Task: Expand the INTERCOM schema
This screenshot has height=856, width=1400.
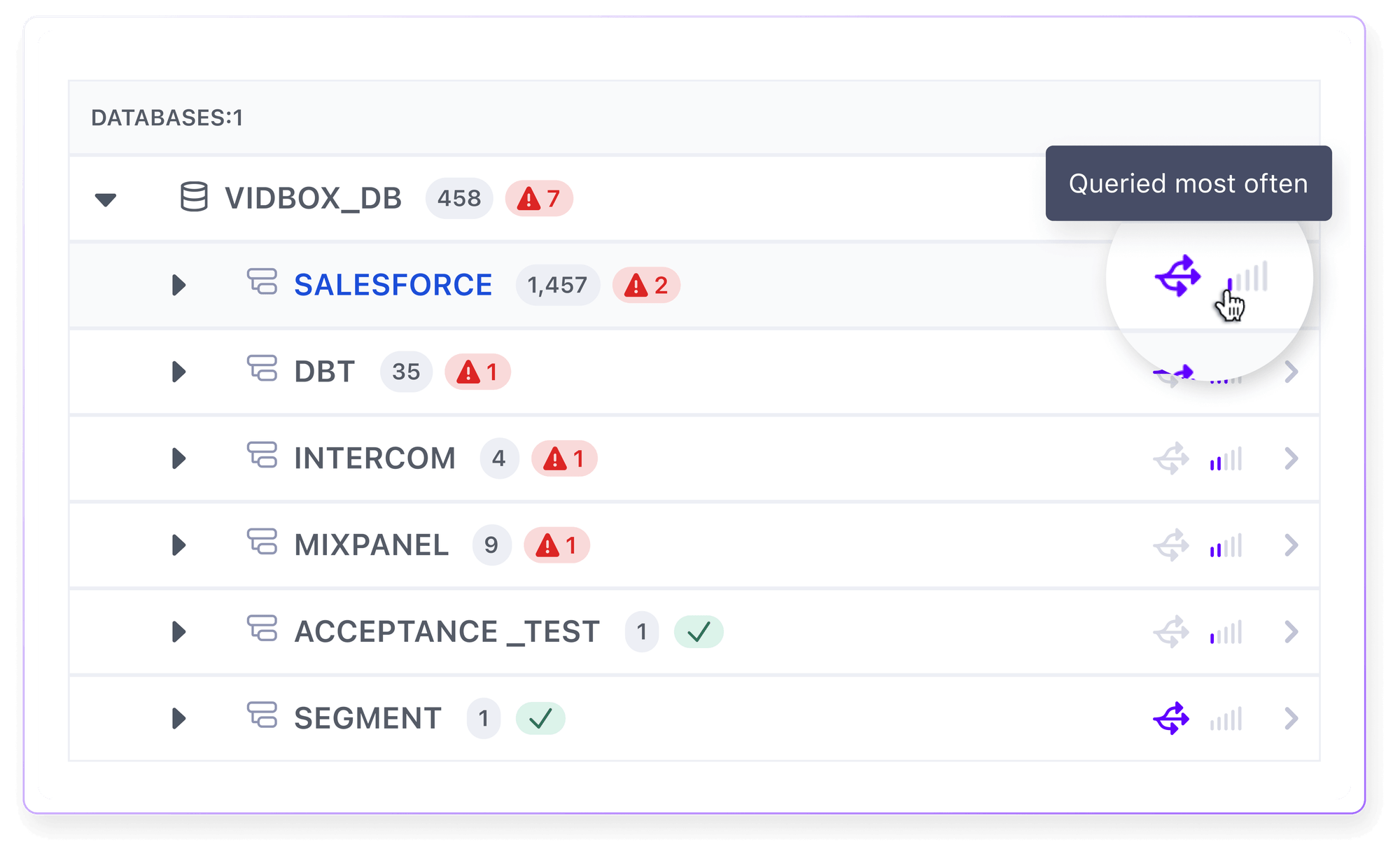Action: (178, 458)
